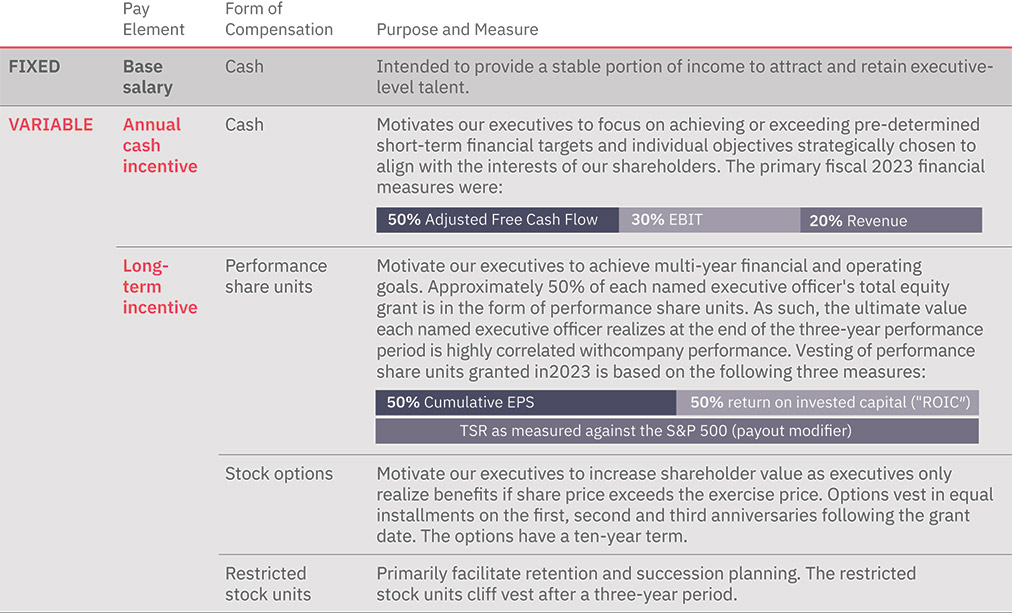Click the Restricted stock units label

pos(268,584)
